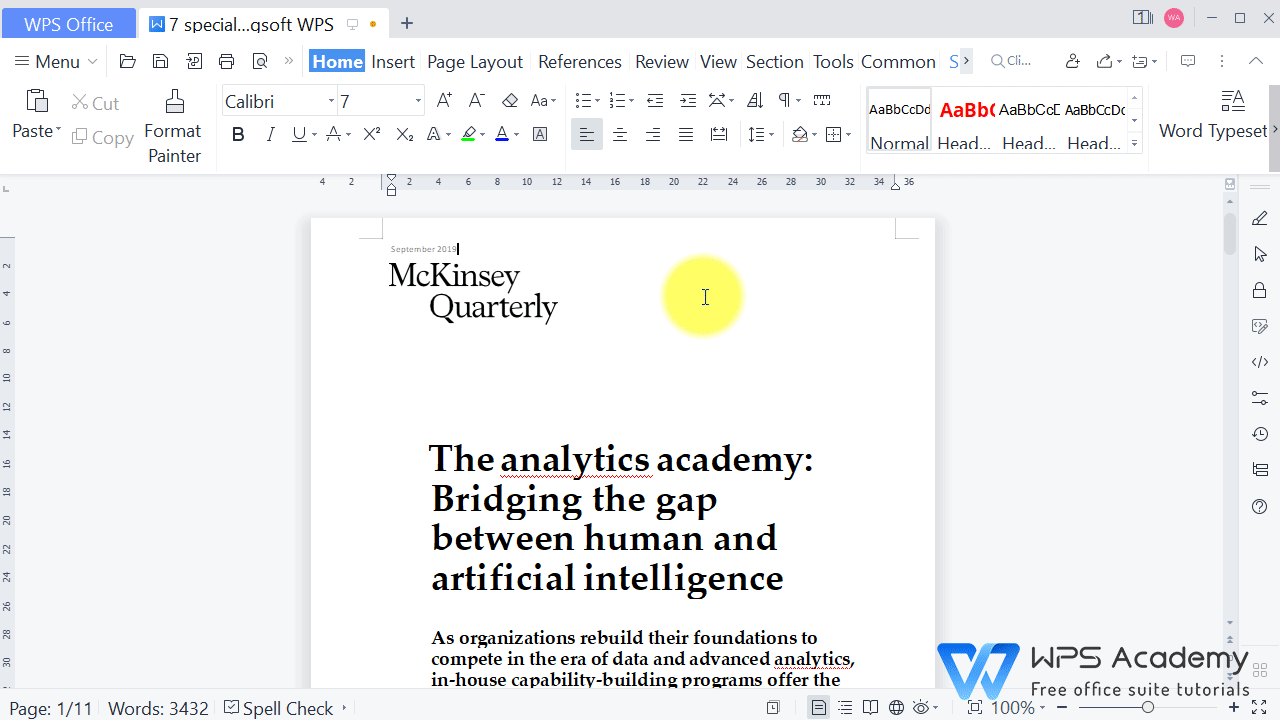Viewport: 1280px width, 720px height.
Task: Open the Review tab
Action: pyautogui.click(x=662, y=62)
